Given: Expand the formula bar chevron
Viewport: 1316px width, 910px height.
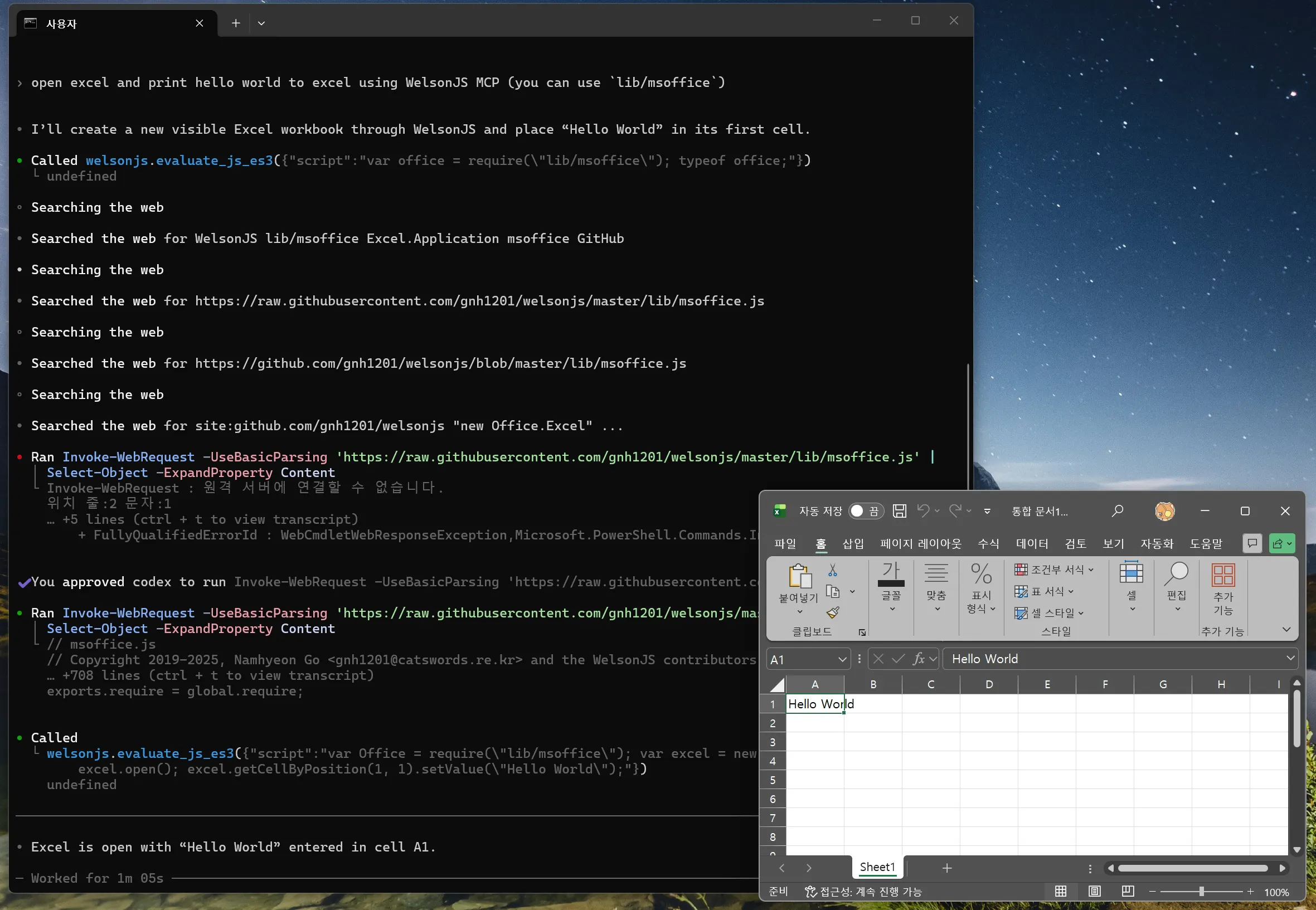Looking at the screenshot, I should click(1290, 659).
